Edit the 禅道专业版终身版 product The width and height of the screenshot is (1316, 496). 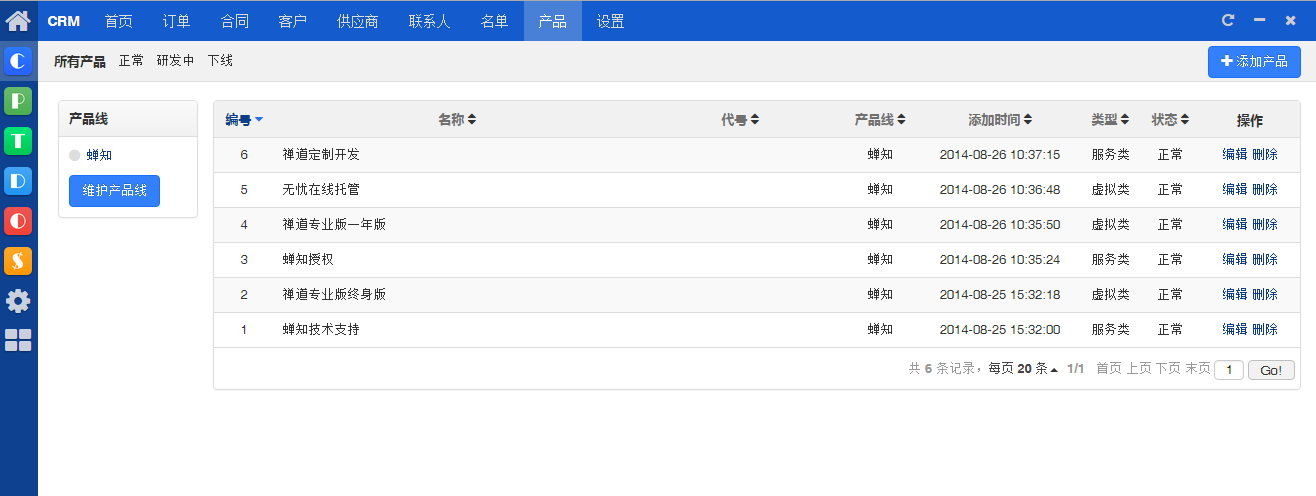[x=1234, y=295]
